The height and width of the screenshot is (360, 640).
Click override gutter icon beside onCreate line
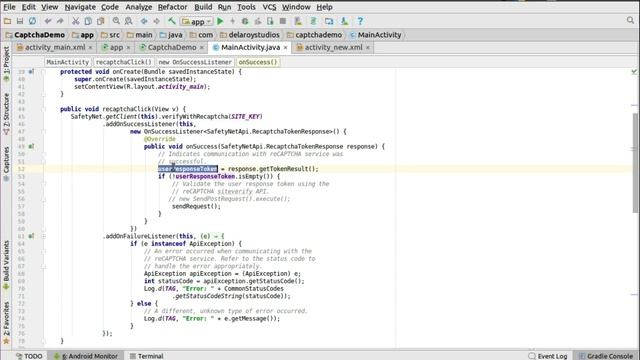(31, 72)
